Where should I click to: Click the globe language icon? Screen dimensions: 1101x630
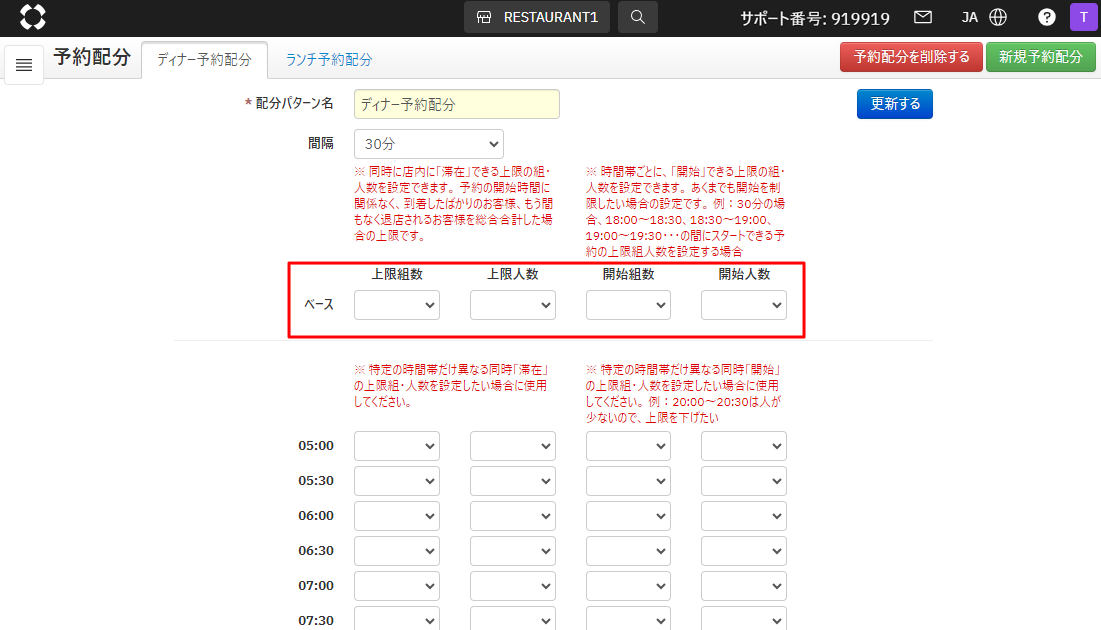(x=998, y=17)
